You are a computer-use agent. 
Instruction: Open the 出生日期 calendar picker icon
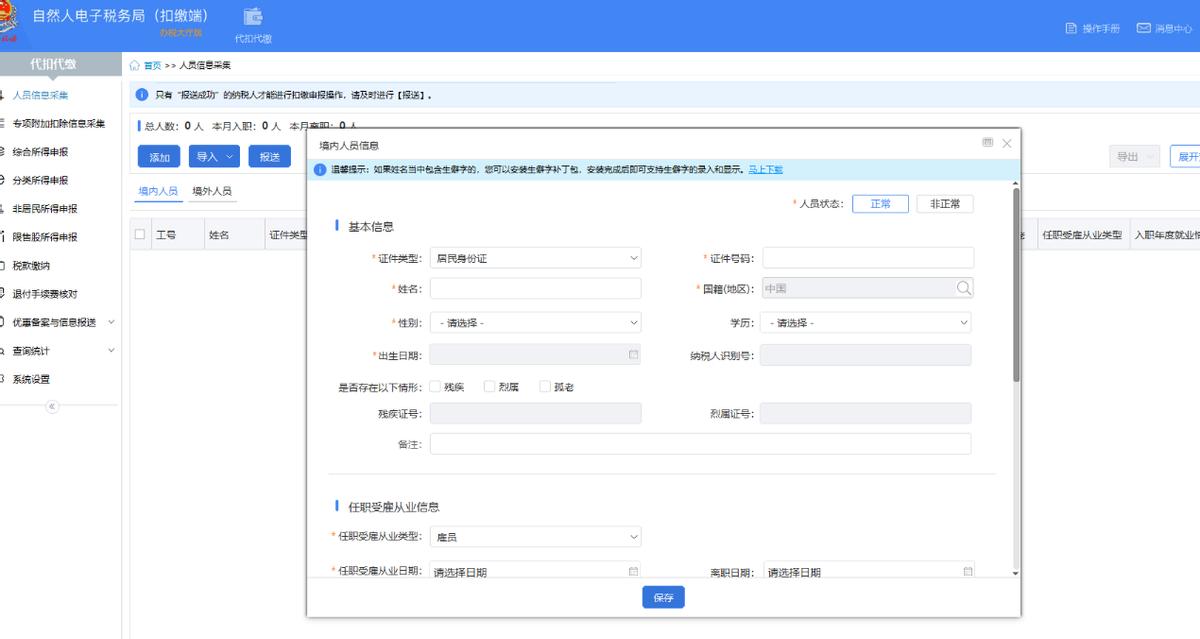click(633, 355)
